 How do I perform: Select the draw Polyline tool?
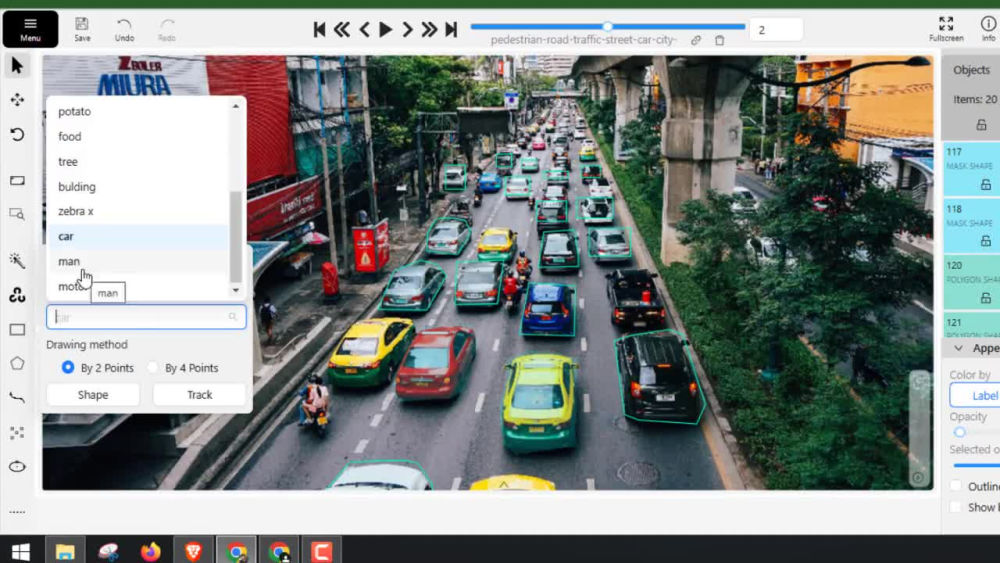pyautogui.click(x=17, y=398)
